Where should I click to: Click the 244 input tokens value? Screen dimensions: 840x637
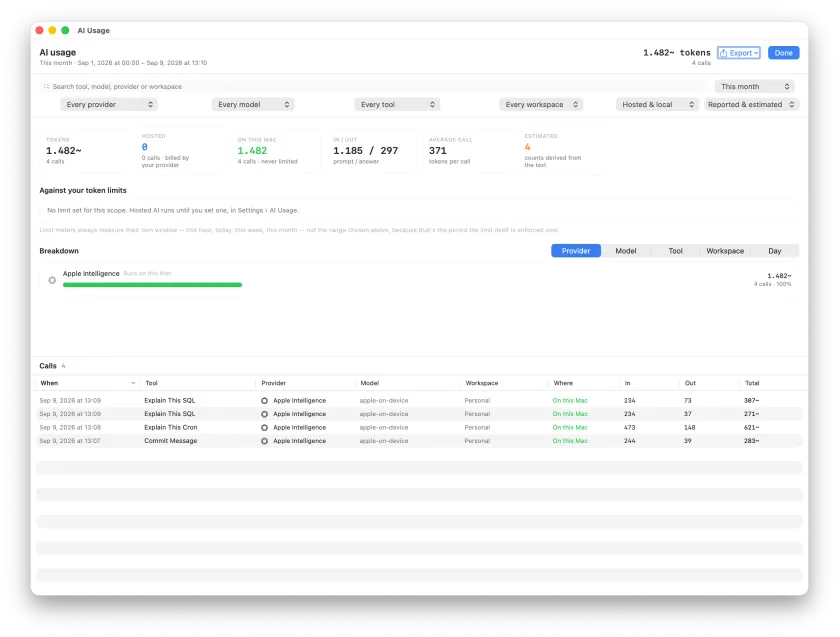click(629, 441)
